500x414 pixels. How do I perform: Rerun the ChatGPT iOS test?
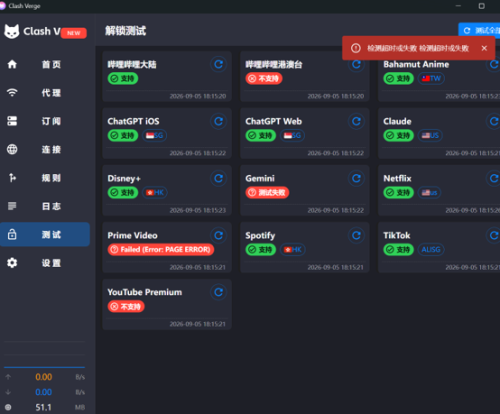click(219, 121)
